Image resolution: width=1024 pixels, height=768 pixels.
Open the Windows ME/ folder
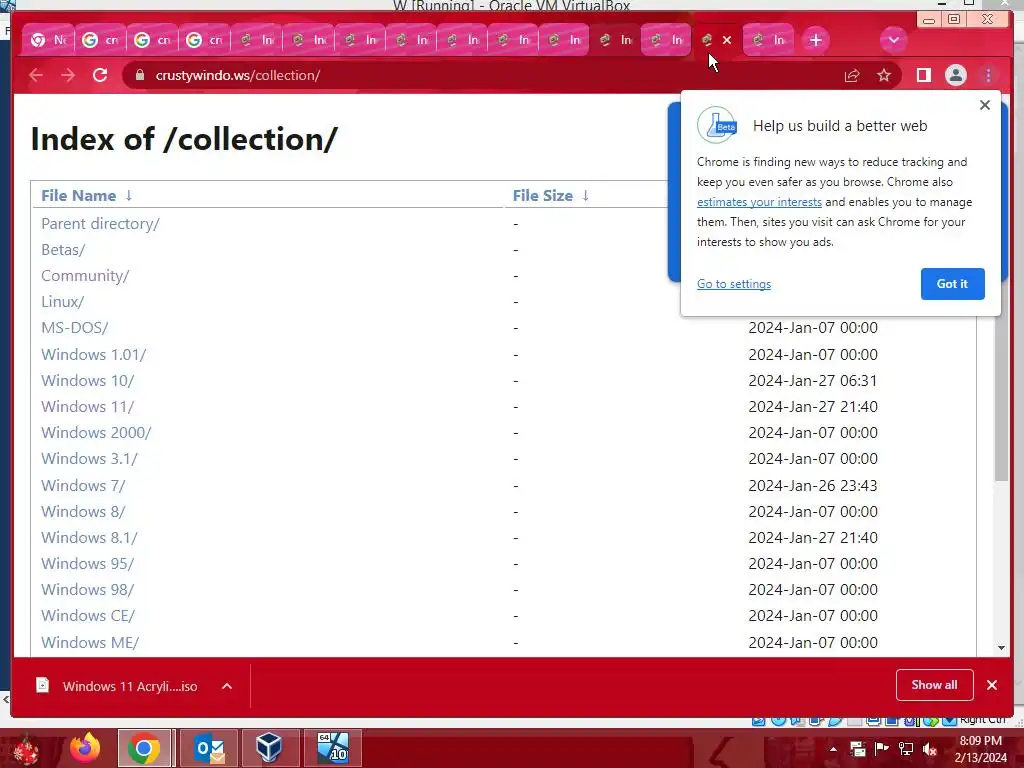coord(90,643)
